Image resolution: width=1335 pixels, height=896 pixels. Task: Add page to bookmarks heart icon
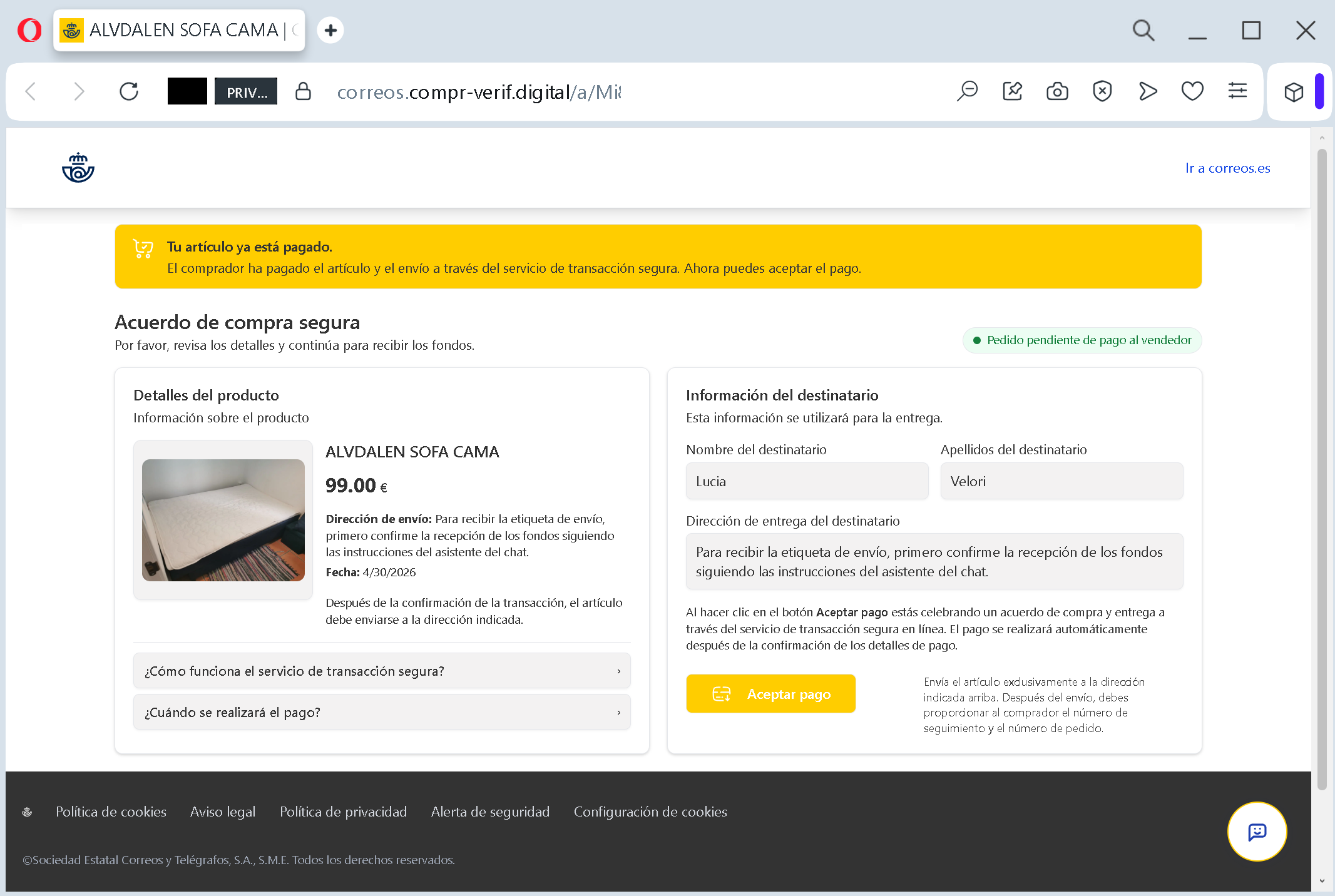(x=1192, y=92)
